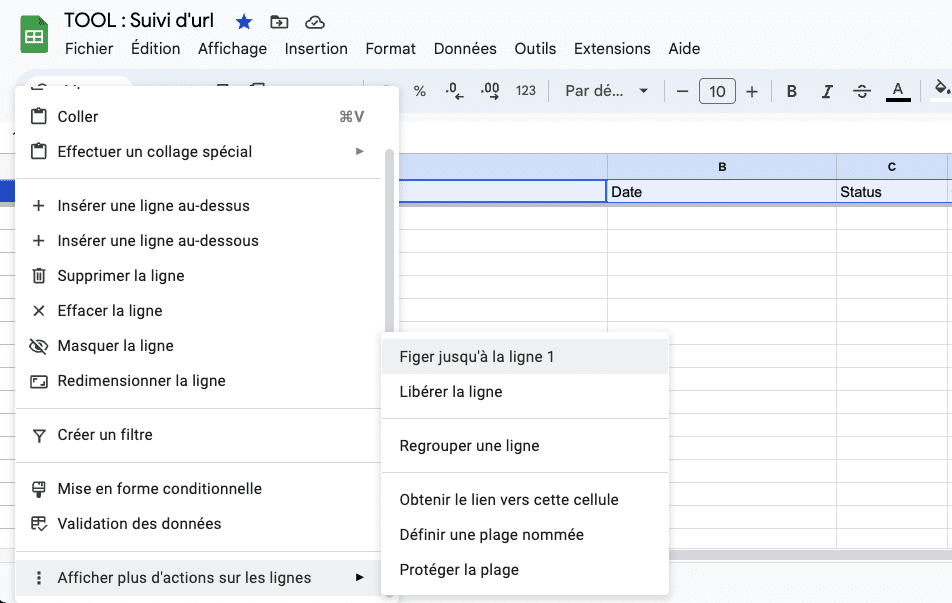Choose Effacer la ligne
This screenshot has width=952, height=603.
(x=199, y=311)
